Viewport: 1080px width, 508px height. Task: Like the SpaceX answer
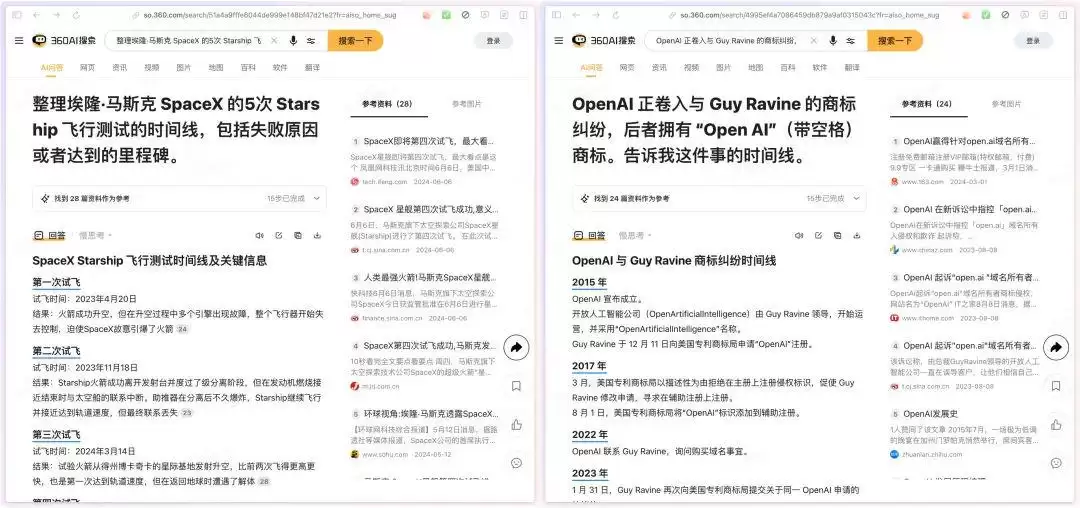[x=516, y=425]
